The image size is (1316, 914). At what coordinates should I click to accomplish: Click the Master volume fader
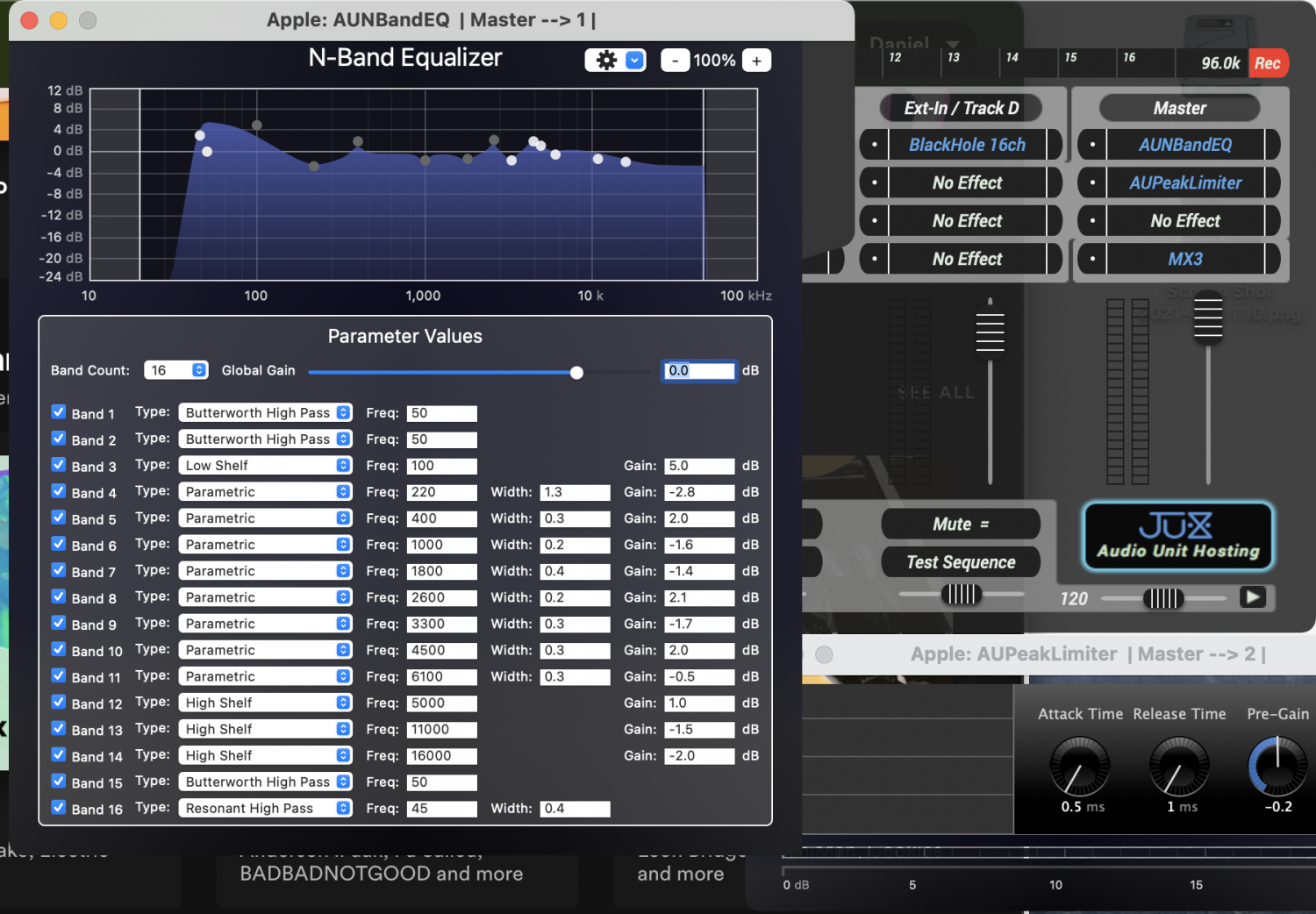(x=1208, y=318)
